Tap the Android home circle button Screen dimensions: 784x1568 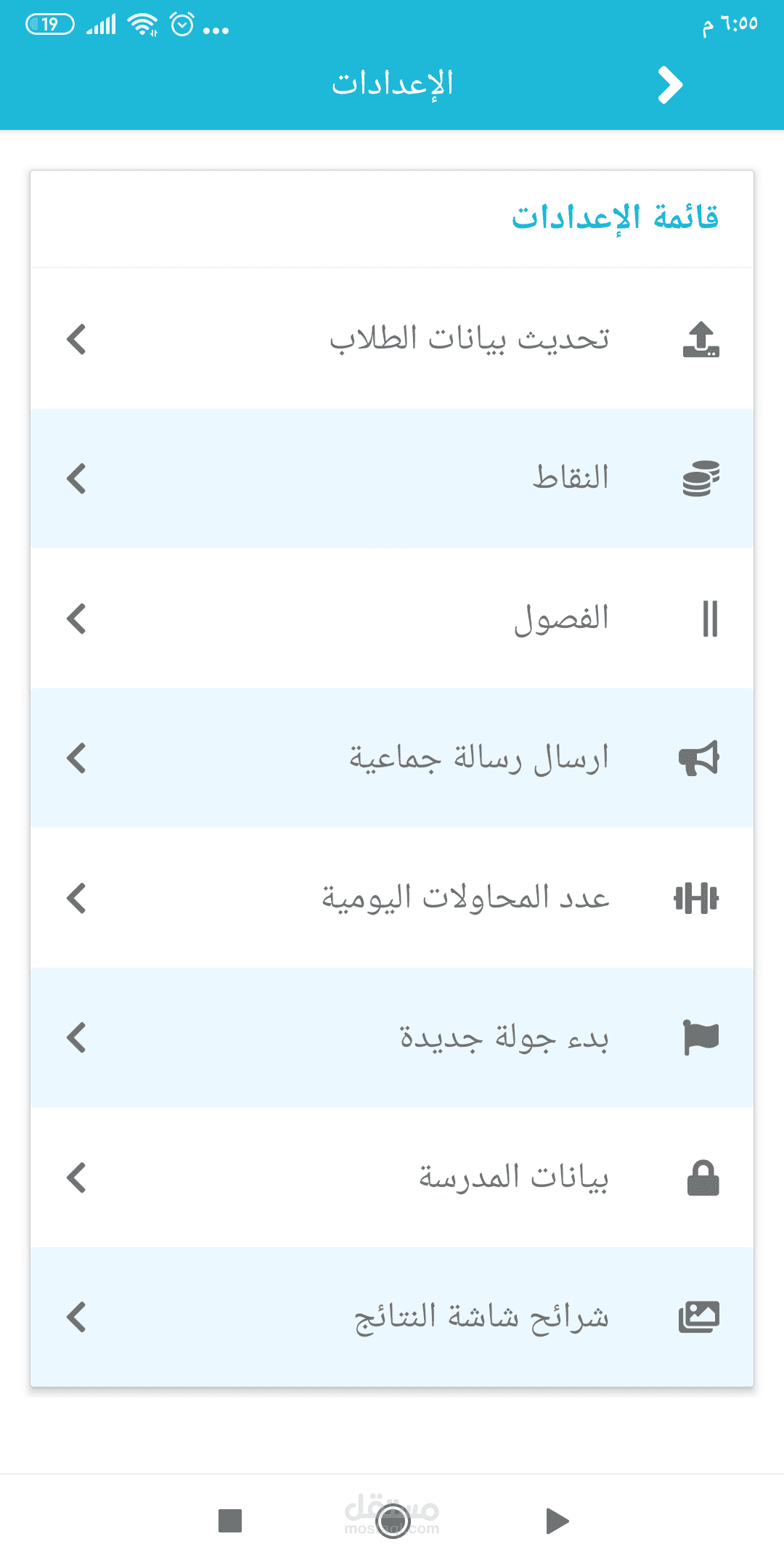click(x=393, y=1520)
